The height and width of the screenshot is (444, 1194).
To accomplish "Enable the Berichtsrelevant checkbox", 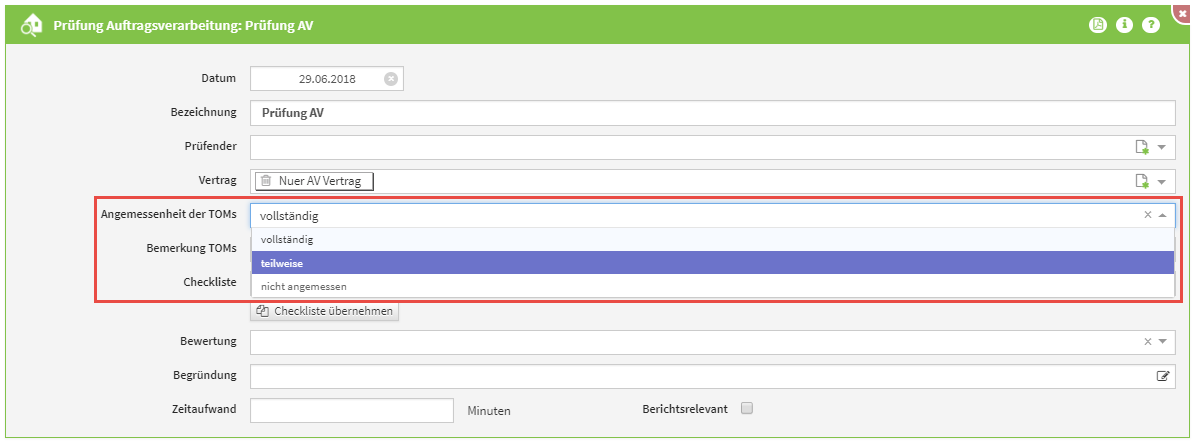I will point(746,408).
